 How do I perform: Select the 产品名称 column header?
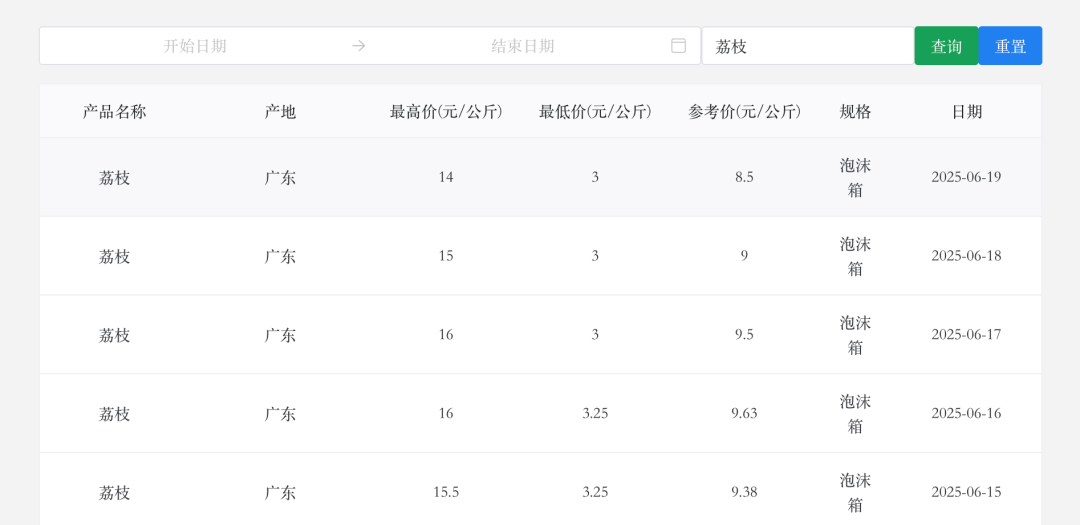115,112
